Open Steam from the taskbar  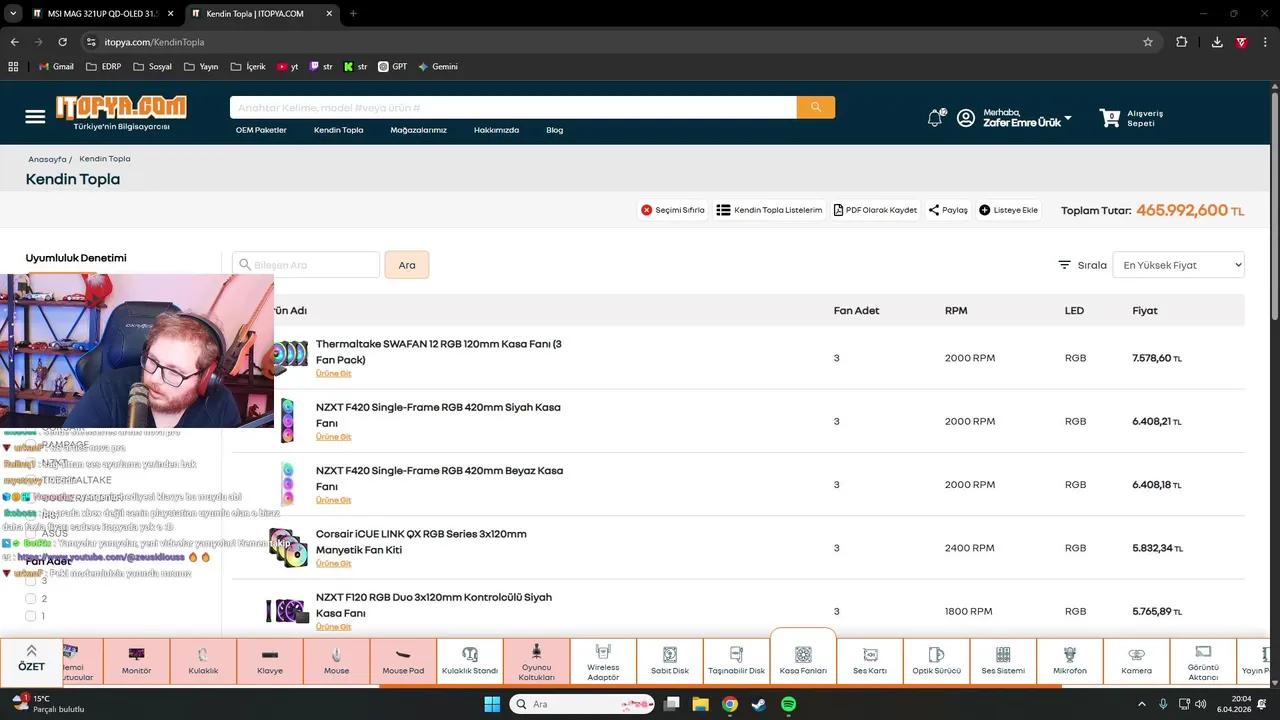pyautogui.click(x=759, y=704)
